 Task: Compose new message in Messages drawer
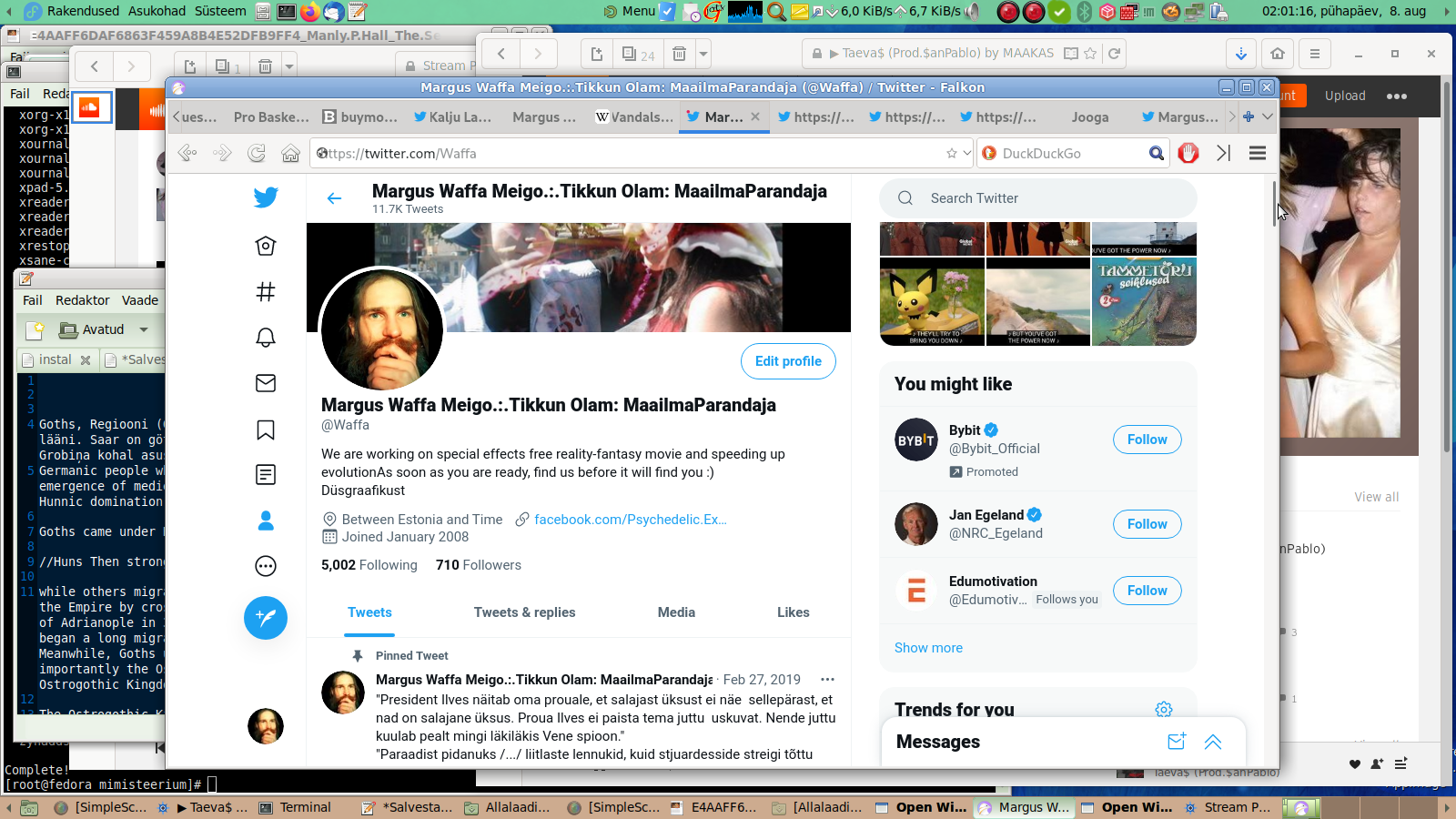[1177, 742]
